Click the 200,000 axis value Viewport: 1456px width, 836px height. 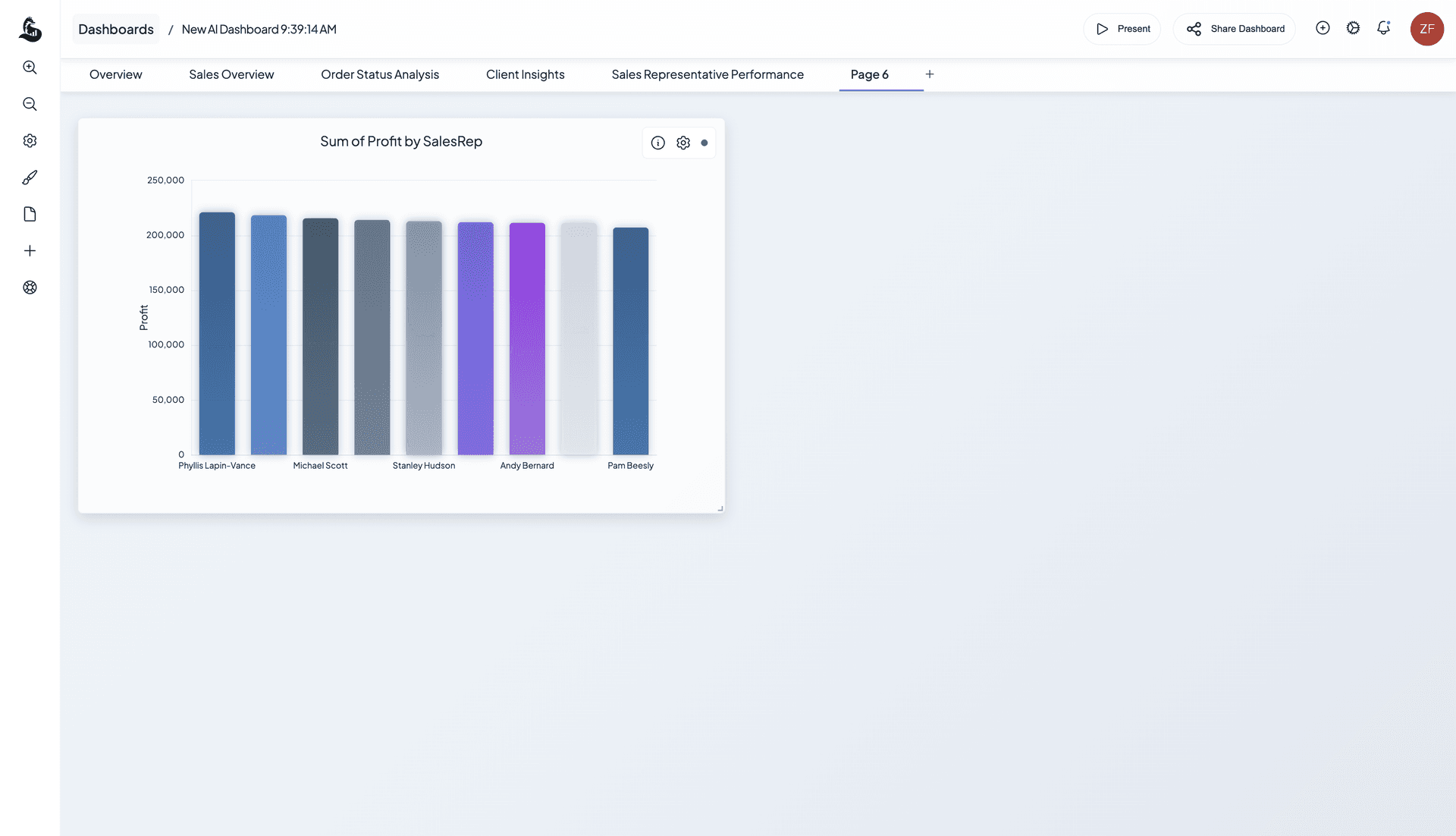(x=165, y=235)
